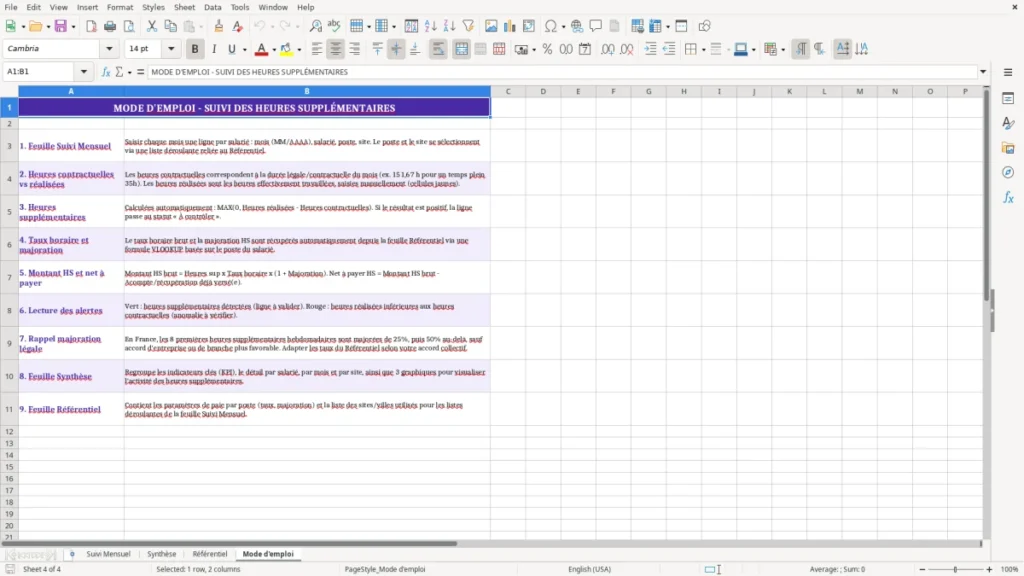
Task: Toggle Underline formatting
Action: tap(231, 49)
